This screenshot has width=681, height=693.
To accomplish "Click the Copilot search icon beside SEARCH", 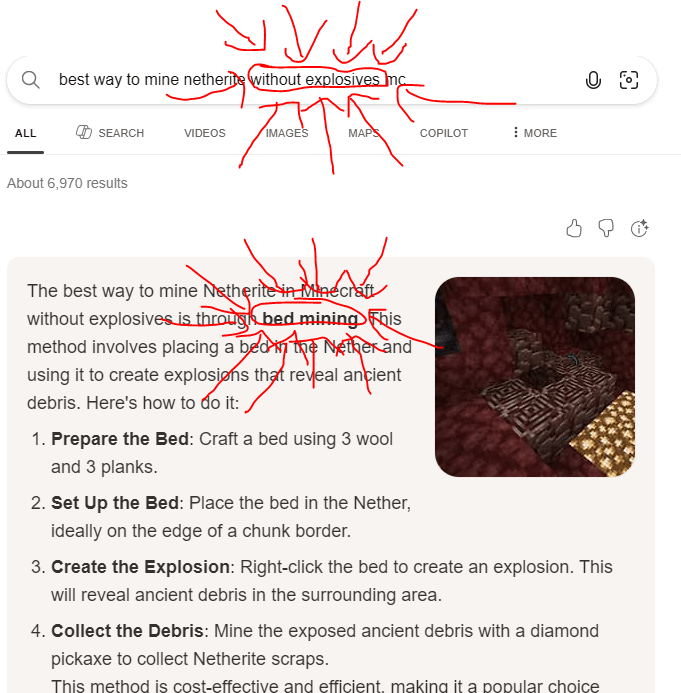I will (84, 132).
